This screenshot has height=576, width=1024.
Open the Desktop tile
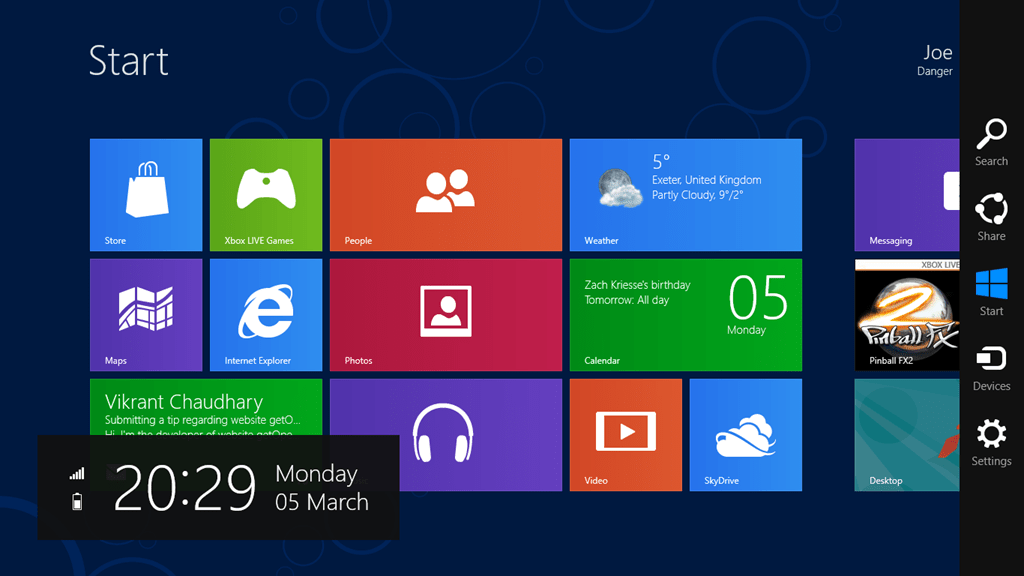[906, 435]
